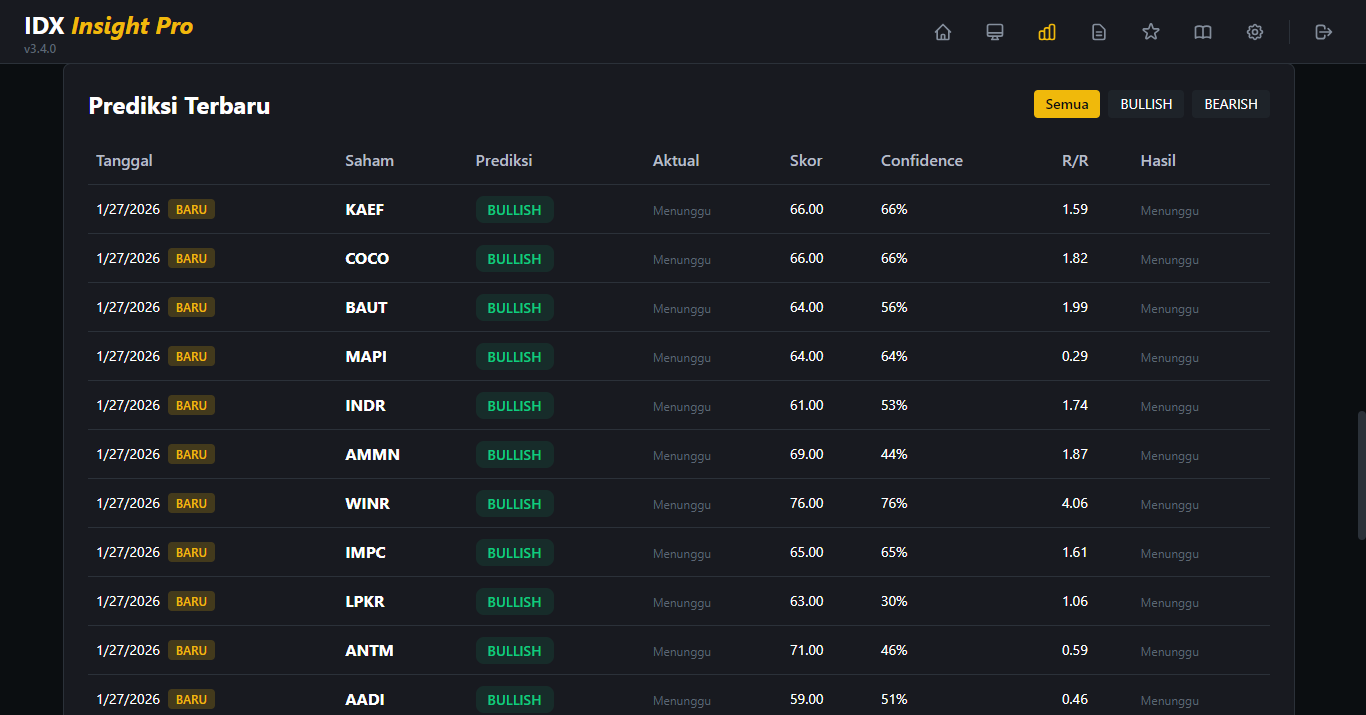1366x715 pixels.
Task: Open the monitor screen icon
Action: (x=995, y=32)
